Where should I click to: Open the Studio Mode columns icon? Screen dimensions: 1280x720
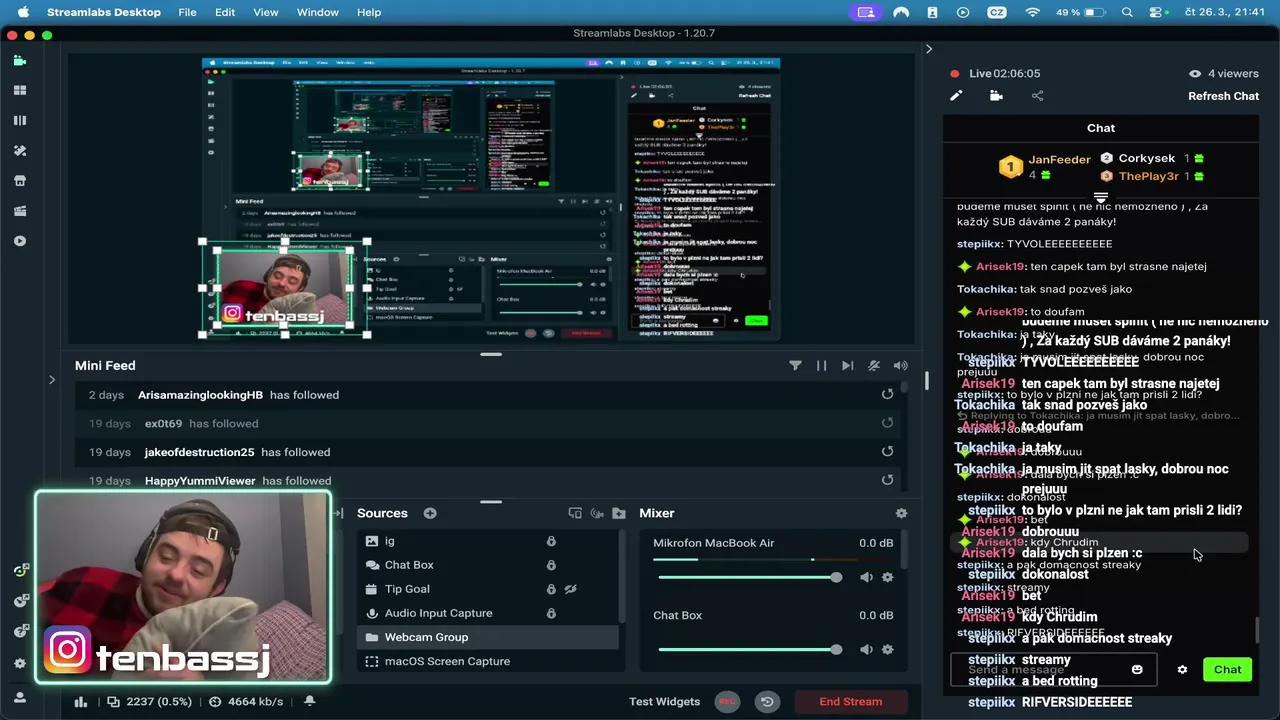[19, 120]
